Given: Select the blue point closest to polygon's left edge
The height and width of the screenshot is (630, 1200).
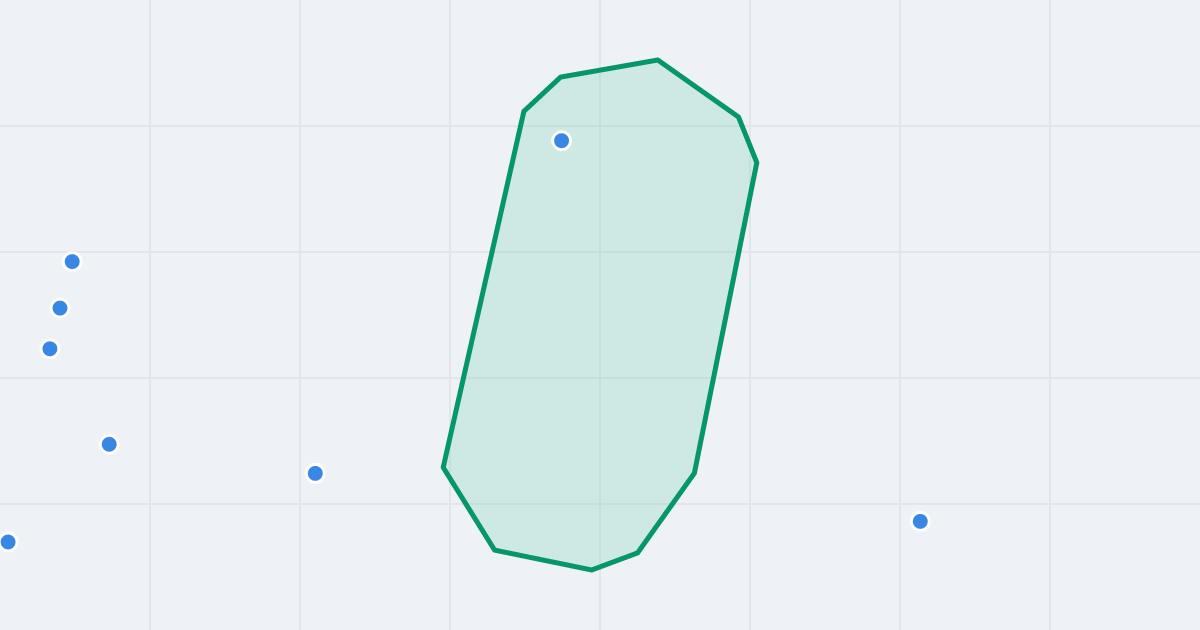Looking at the screenshot, I should pos(315,473).
